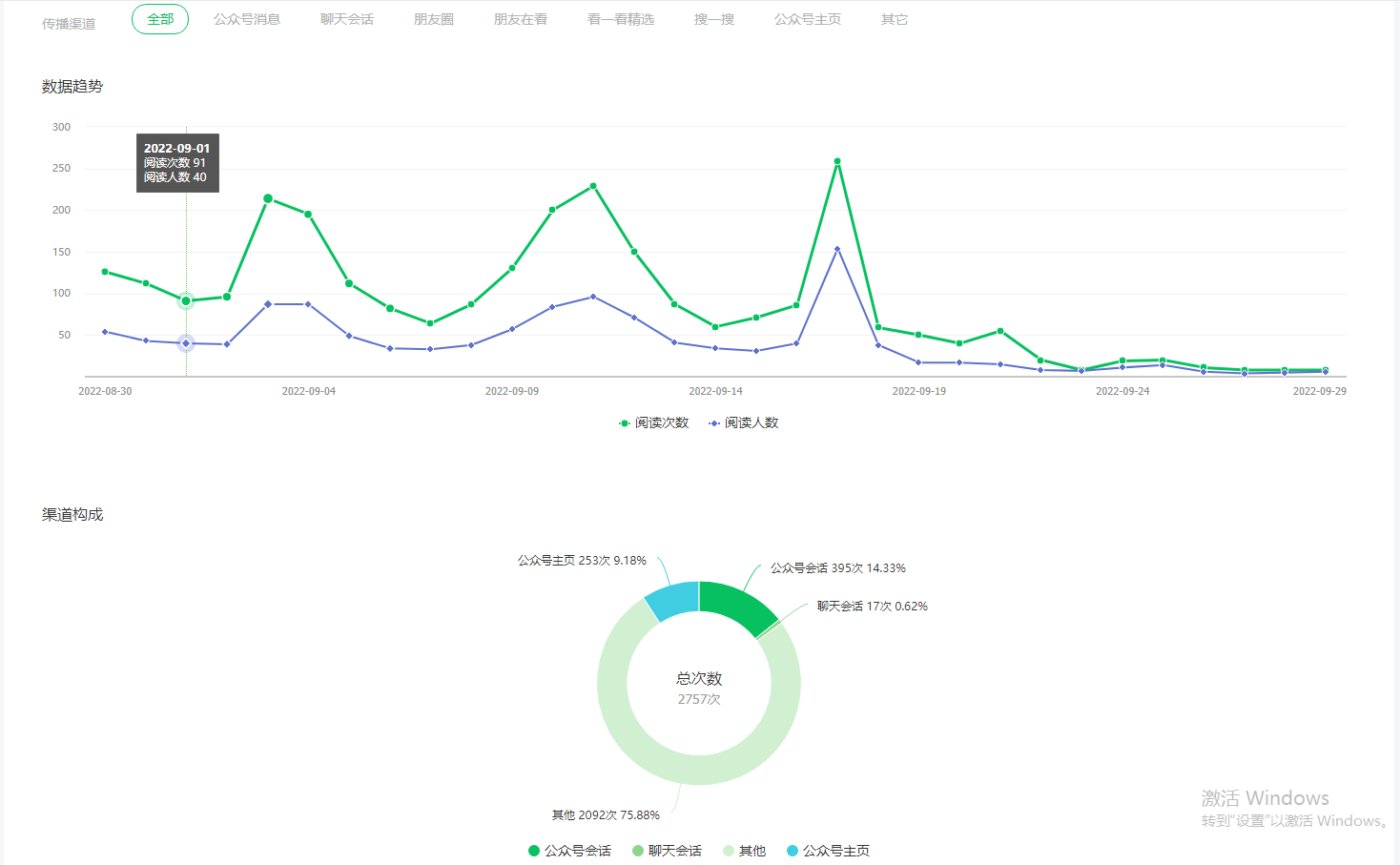This screenshot has width=1400, height=865.
Task: Select the 搜一搜 tab
Action: 714,19
